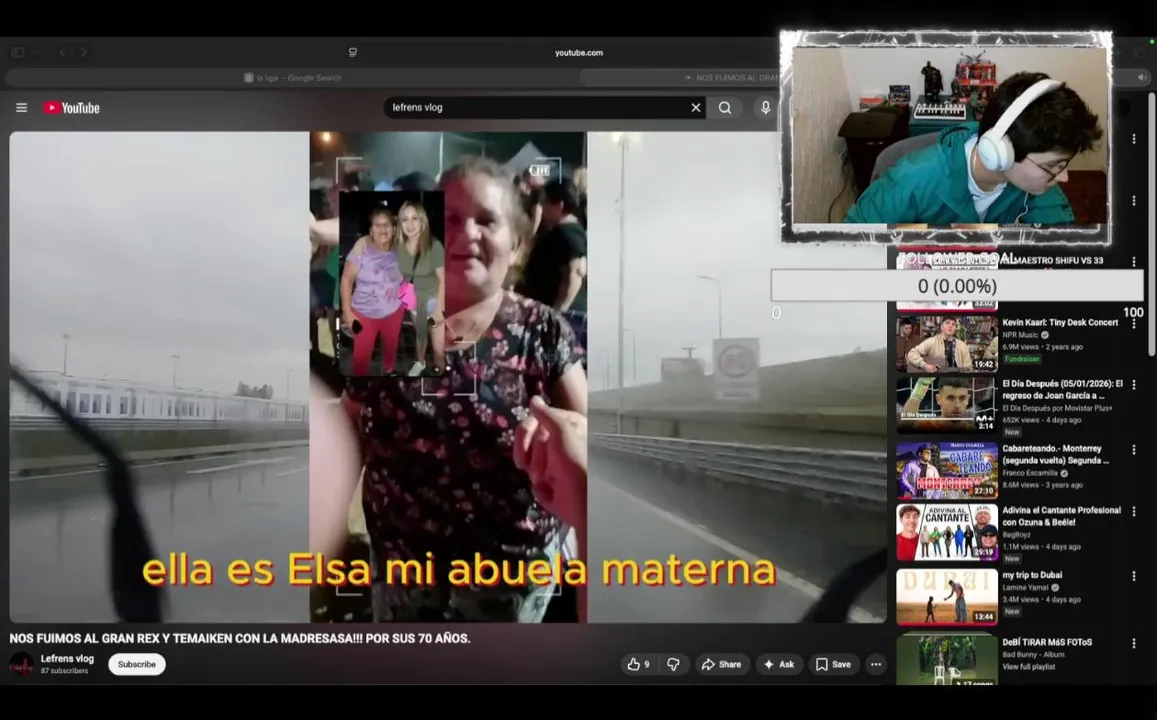The width and height of the screenshot is (1157, 720).
Task: Click the website settings icon beside youtube.com
Action: [x=353, y=52]
